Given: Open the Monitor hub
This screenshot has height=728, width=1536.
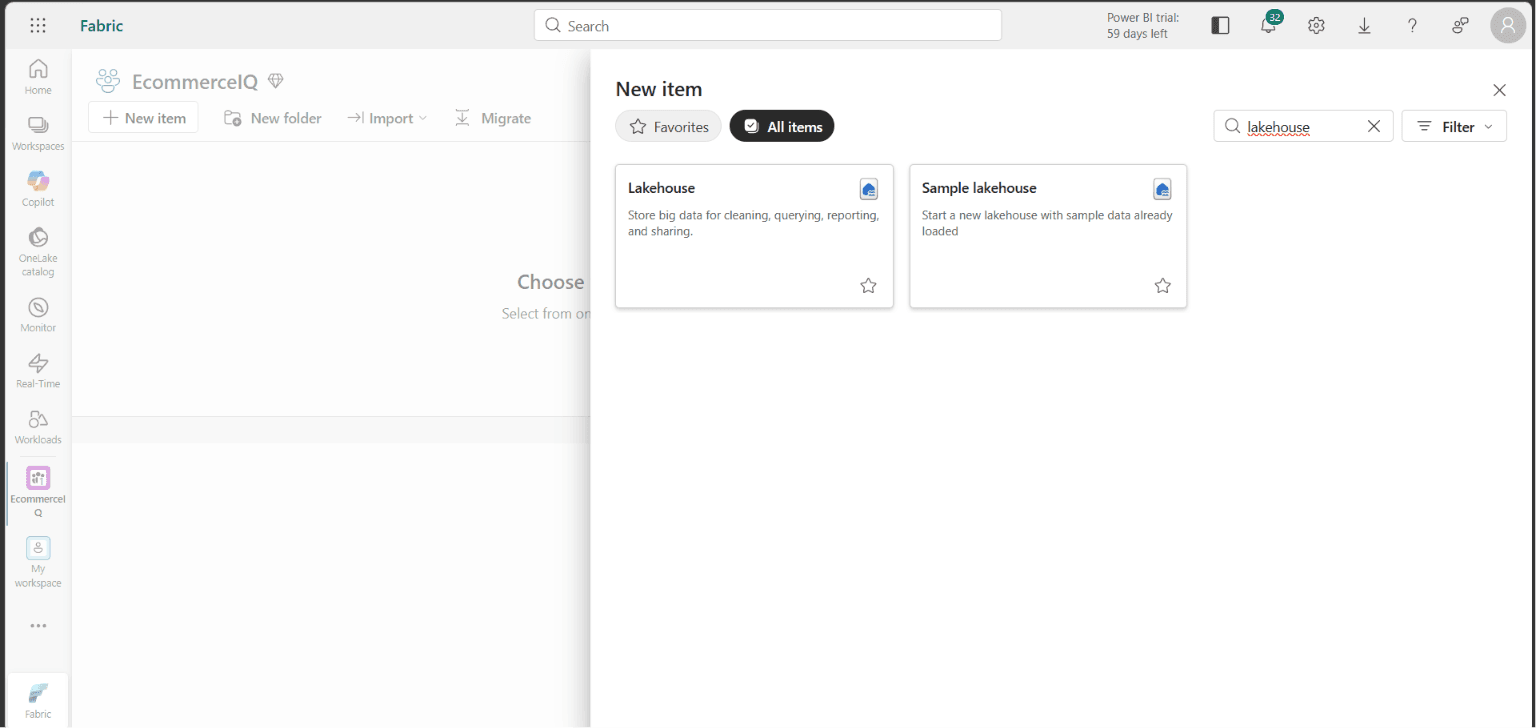Looking at the screenshot, I should (38, 315).
